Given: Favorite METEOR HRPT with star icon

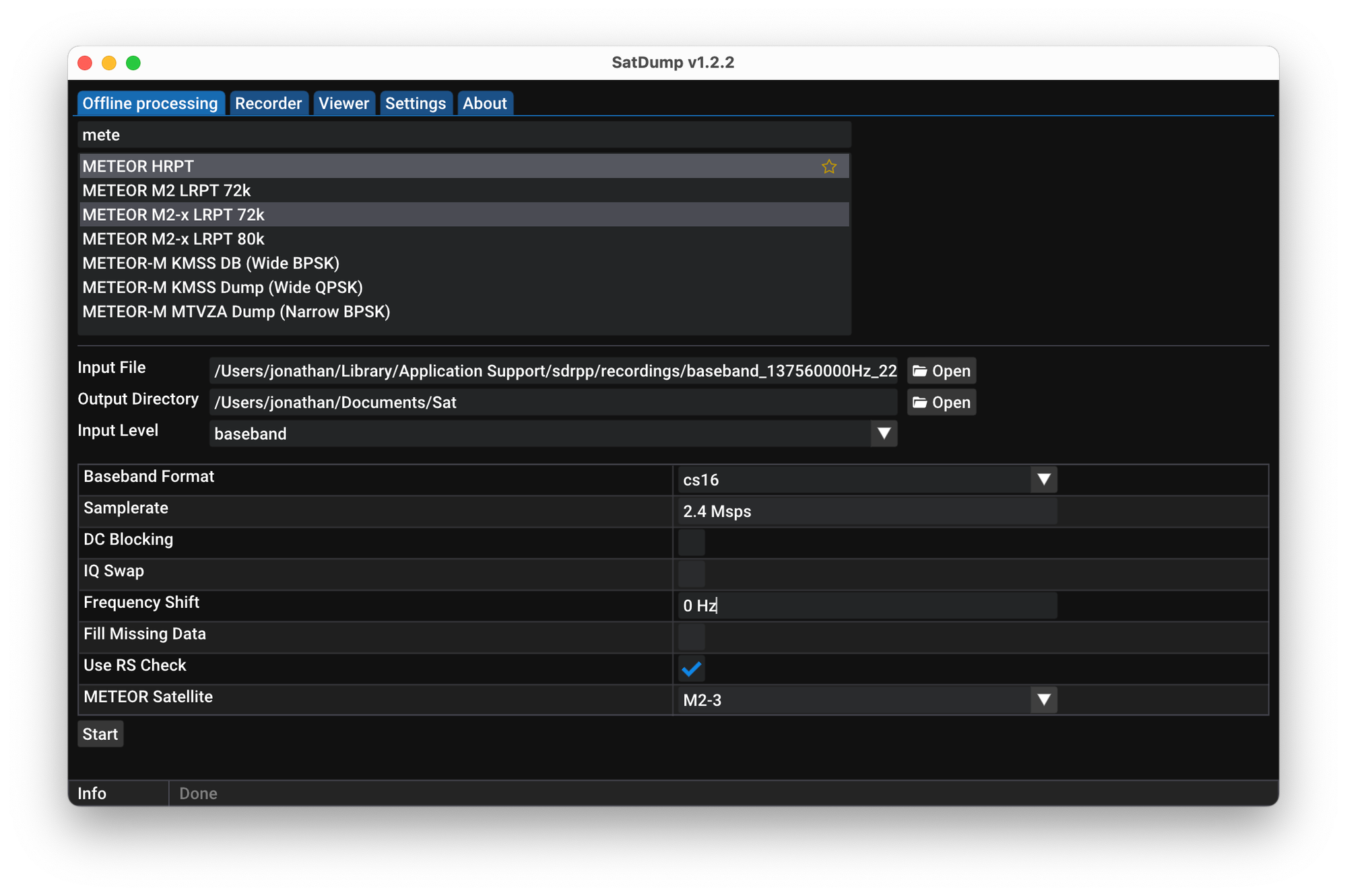Looking at the screenshot, I should [x=828, y=166].
